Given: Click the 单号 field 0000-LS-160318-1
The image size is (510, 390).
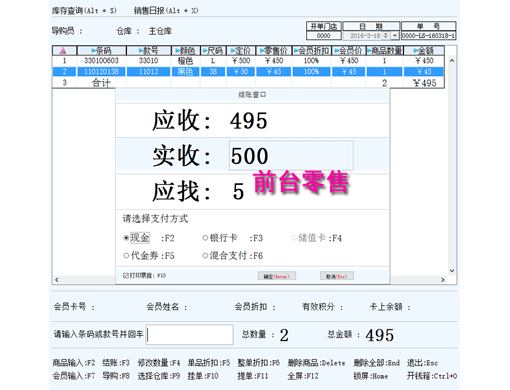Looking at the screenshot, I should point(428,35).
